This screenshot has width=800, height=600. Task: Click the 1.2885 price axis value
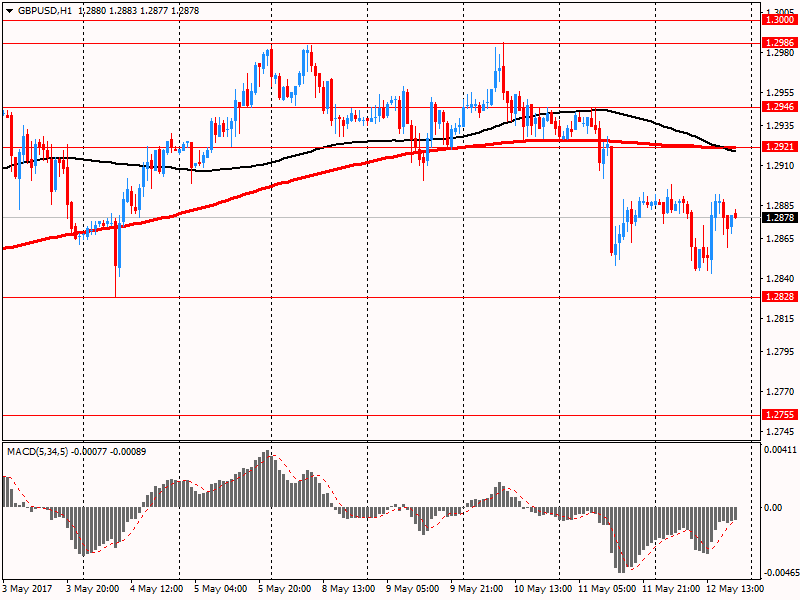click(781, 206)
